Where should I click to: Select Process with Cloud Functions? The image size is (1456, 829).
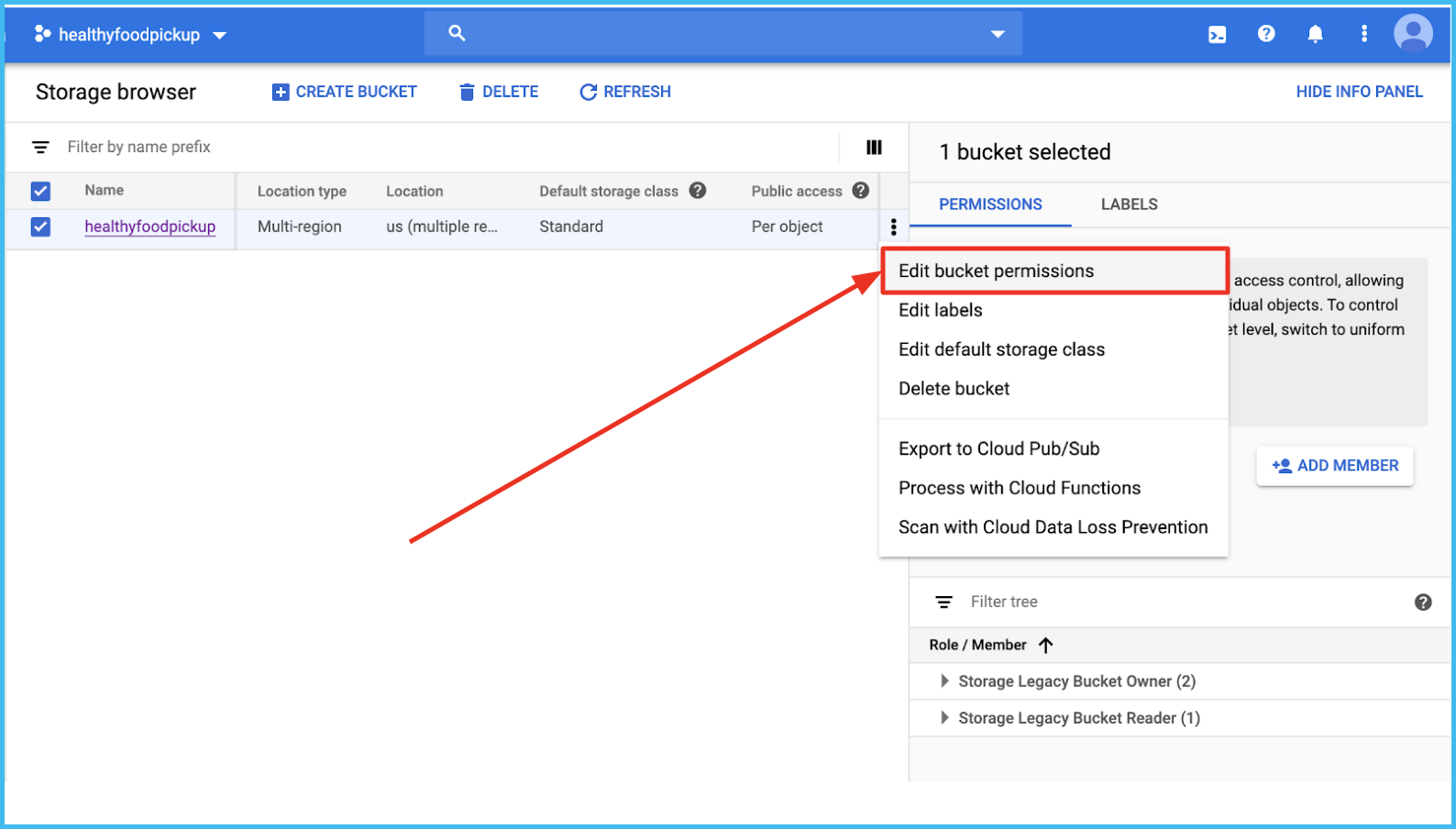click(1053, 488)
